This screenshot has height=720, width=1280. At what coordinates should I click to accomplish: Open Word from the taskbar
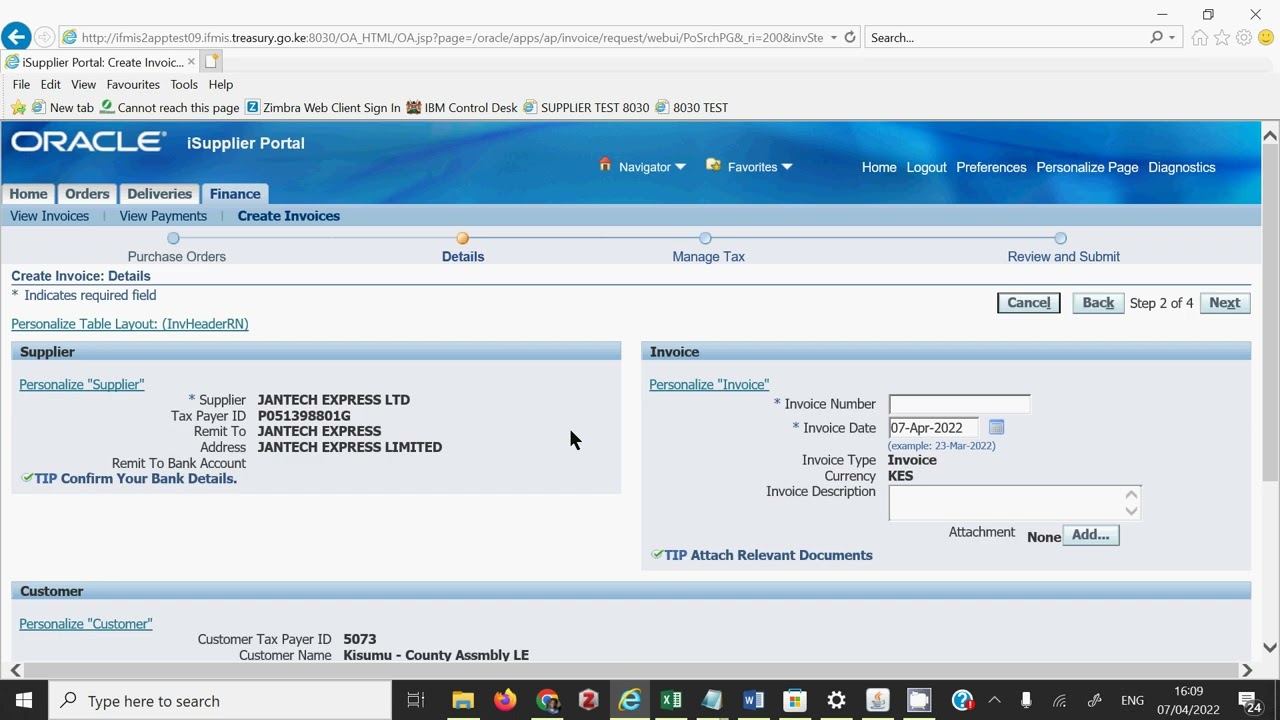coord(753,701)
